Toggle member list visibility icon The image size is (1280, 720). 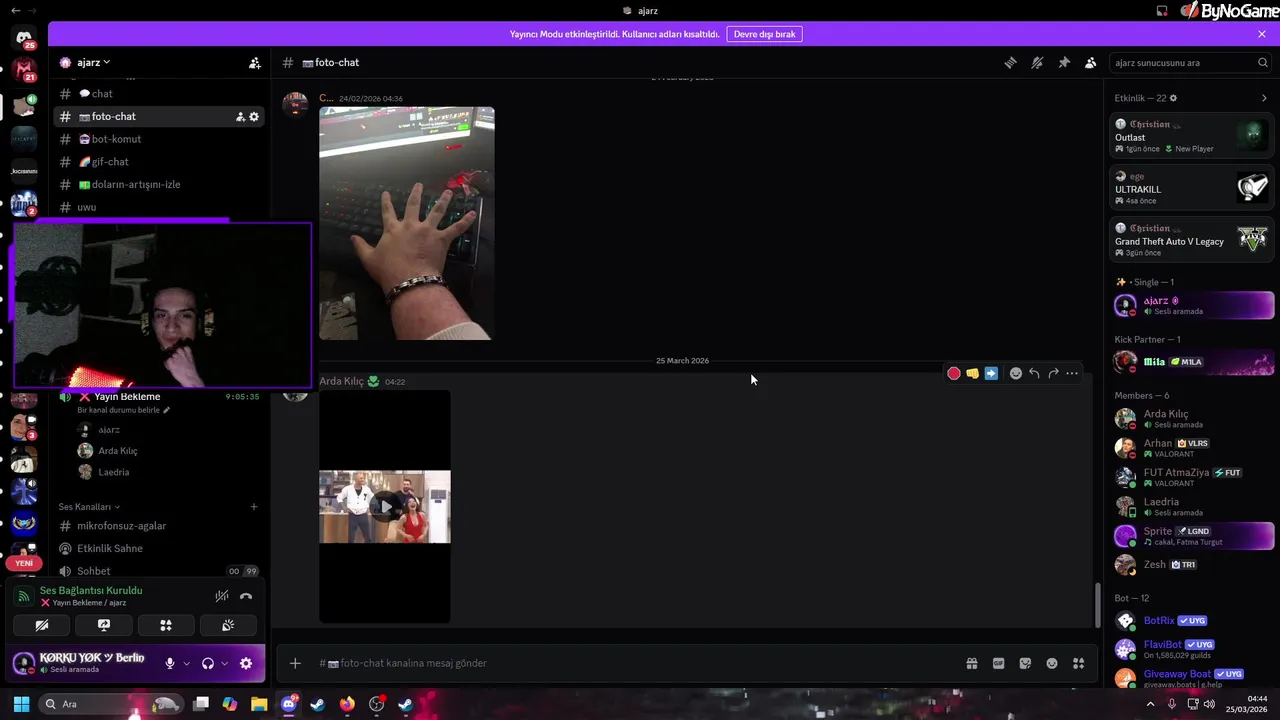(1091, 62)
